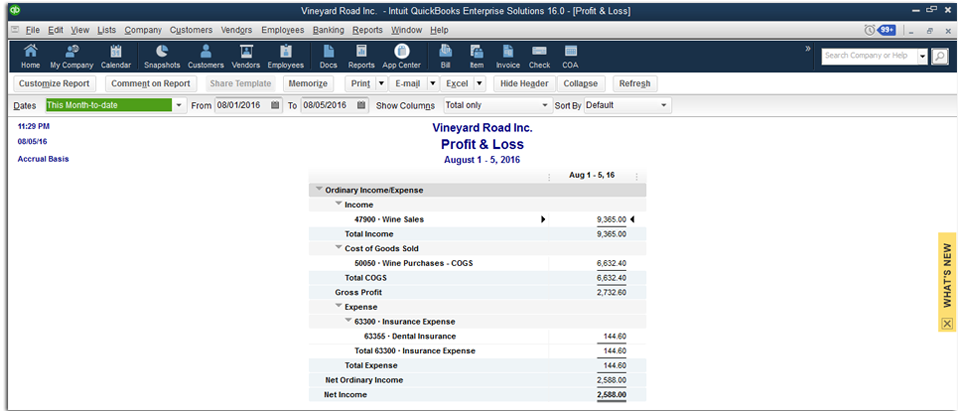Click the Customize Report button

[54, 84]
